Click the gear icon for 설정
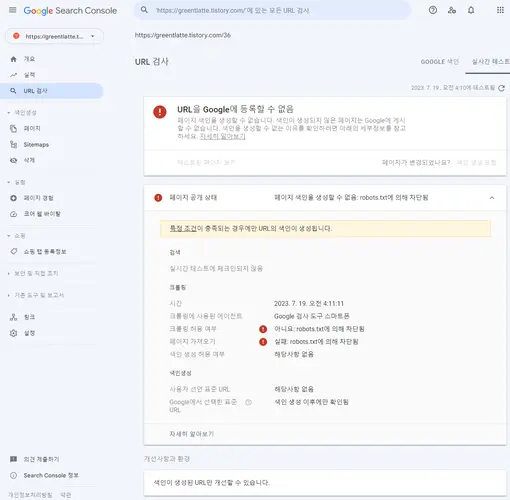510x500 pixels. point(13,333)
